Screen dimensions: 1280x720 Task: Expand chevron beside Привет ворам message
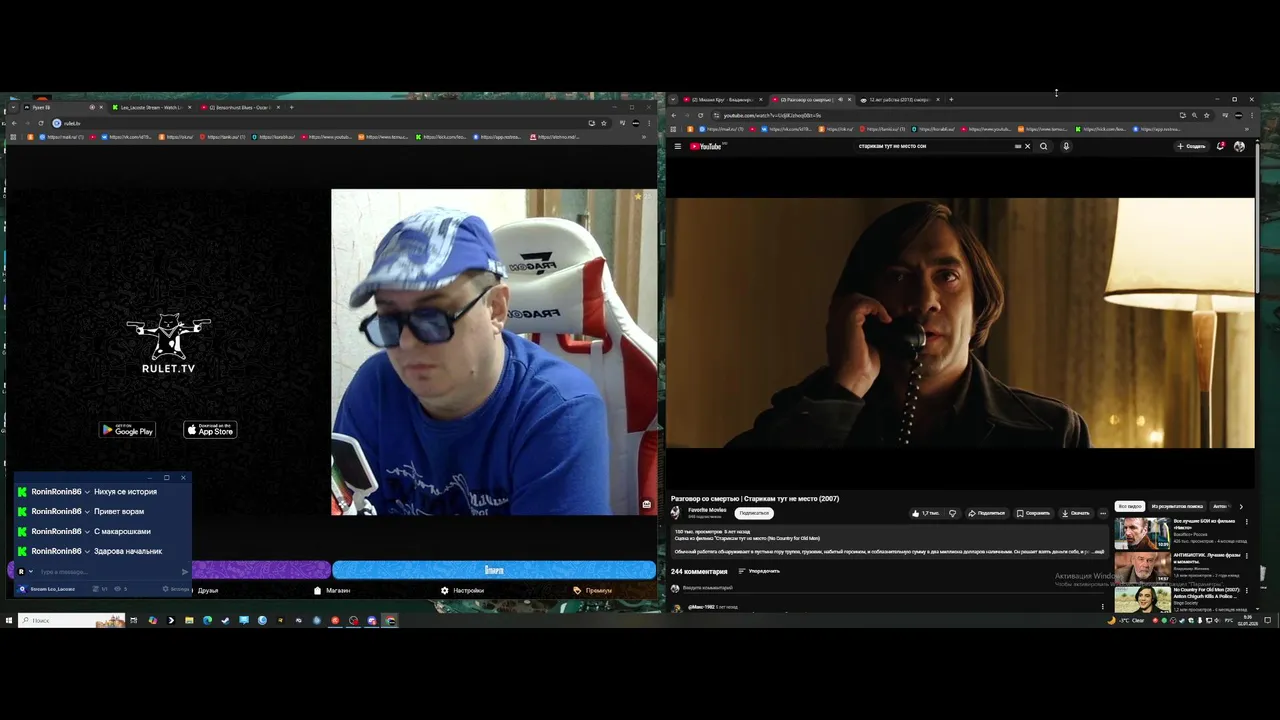(x=88, y=512)
